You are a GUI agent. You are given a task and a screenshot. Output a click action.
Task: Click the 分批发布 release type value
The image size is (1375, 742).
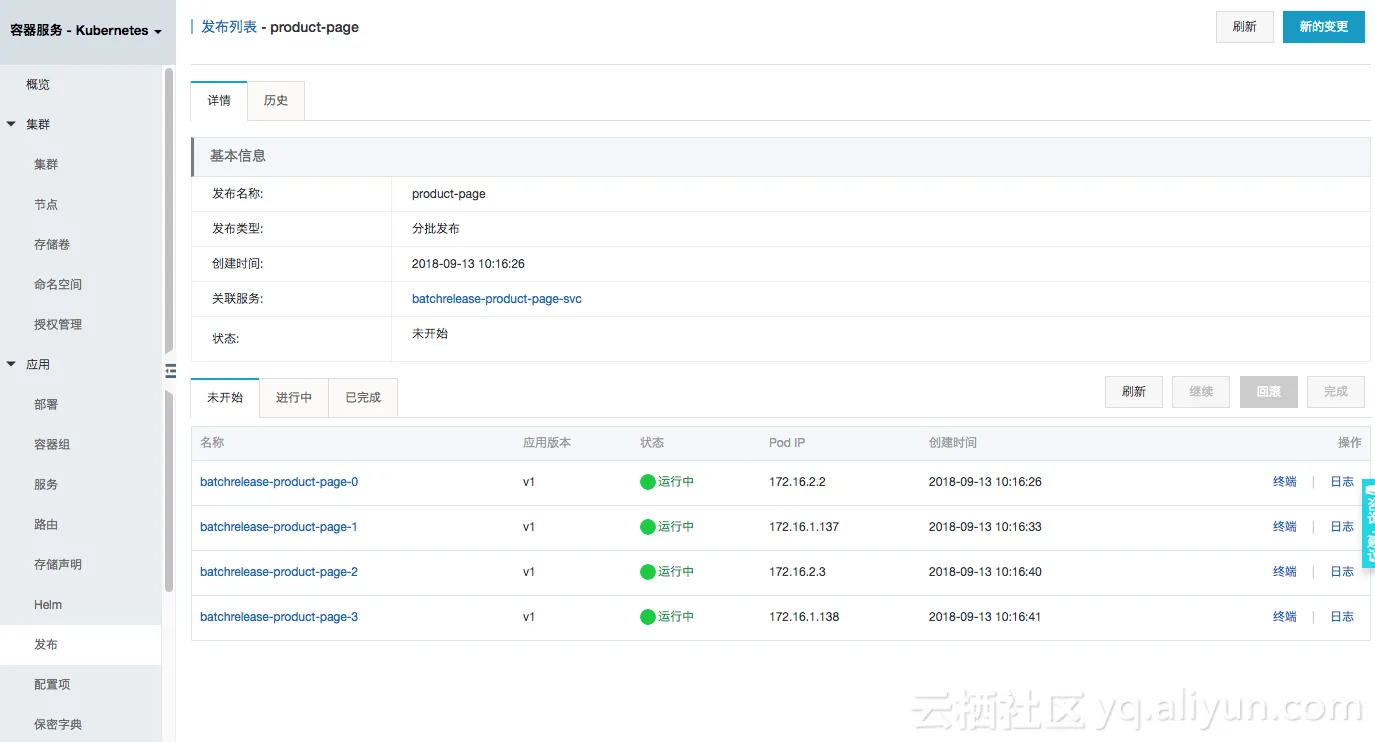coord(436,229)
